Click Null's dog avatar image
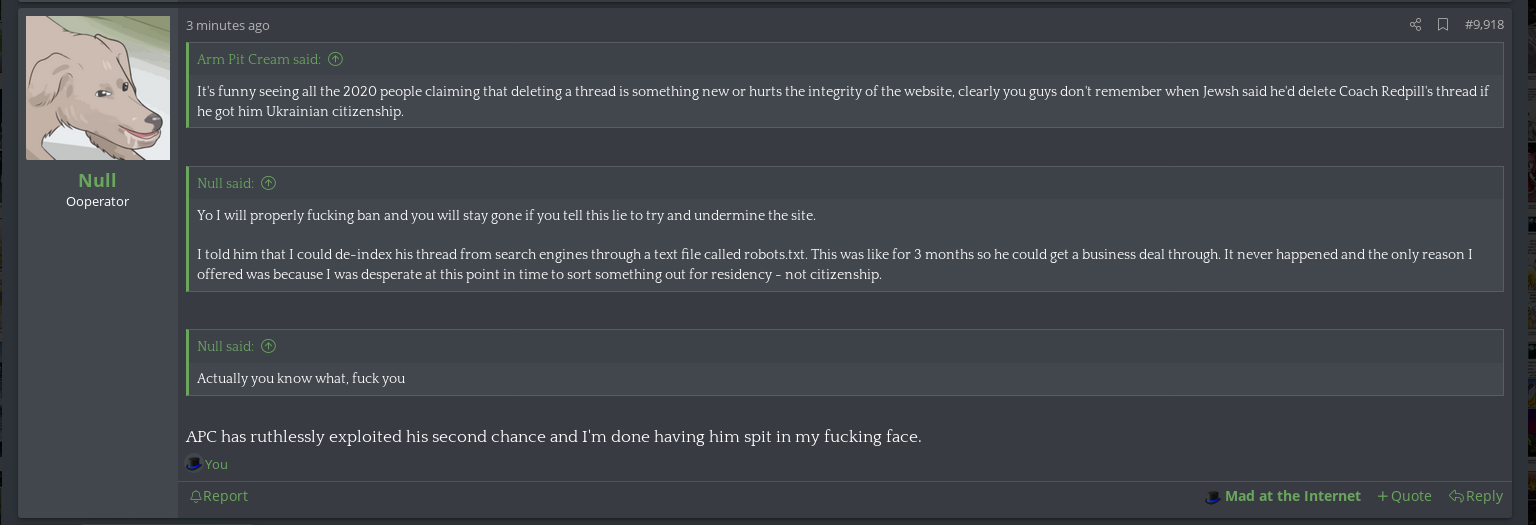The width and height of the screenshot is (1536, 525). point(98,88)
